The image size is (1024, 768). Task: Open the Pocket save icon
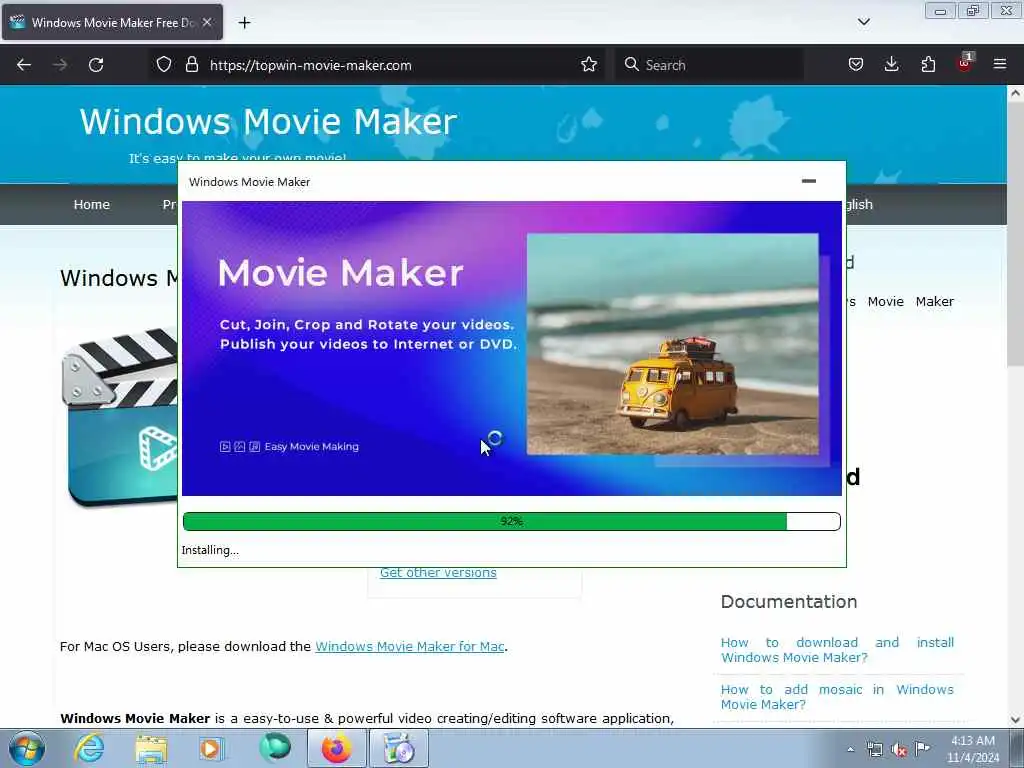click(856, 65)
